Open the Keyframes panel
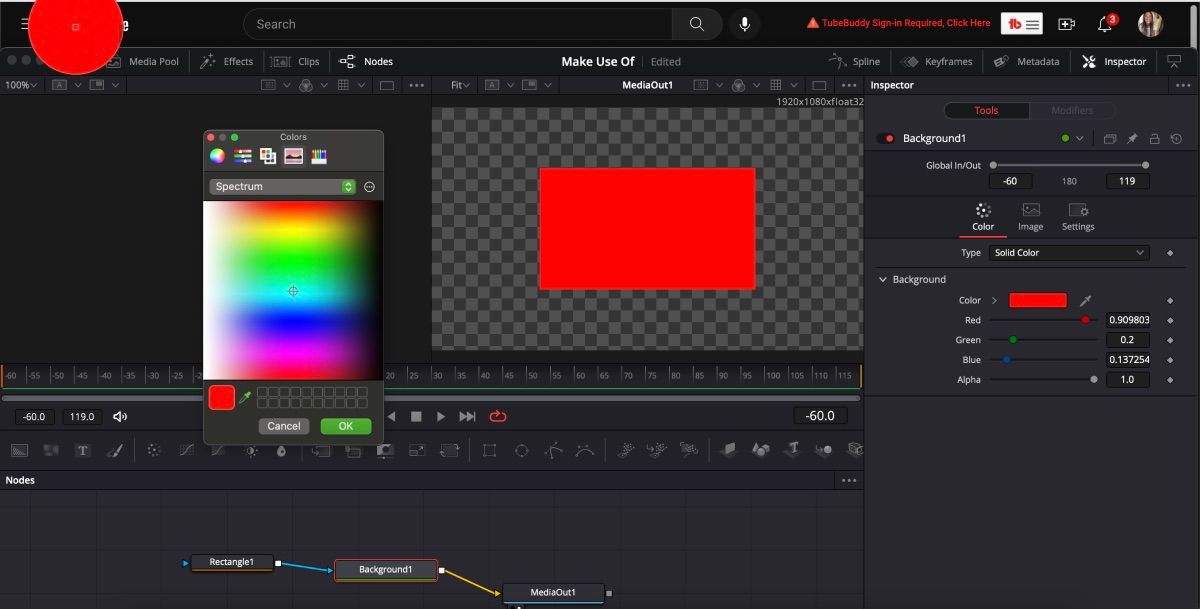 [x=937, y=61]
